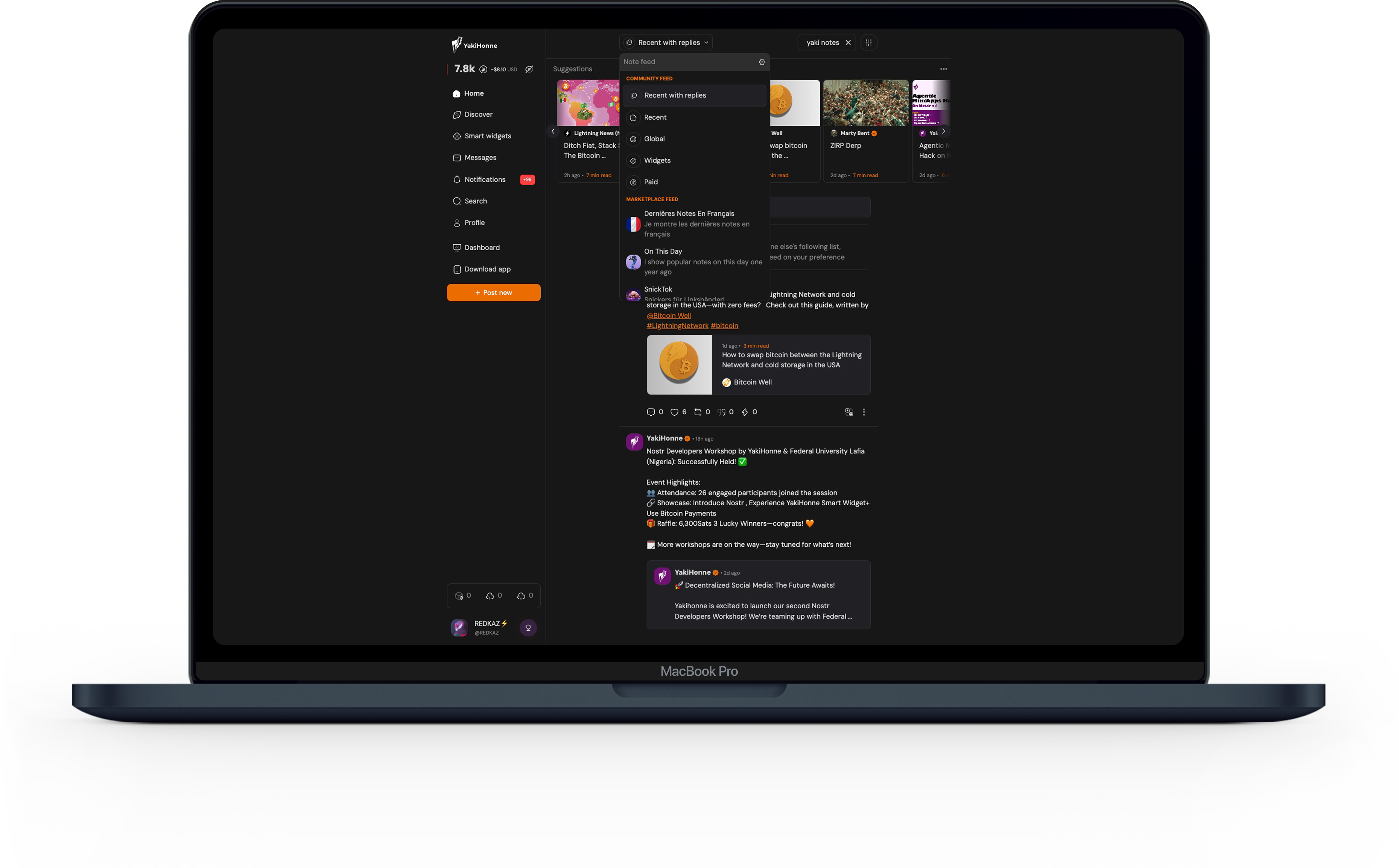Show previous suggestions with left arrow
1399x868 pixels.
(x=553, y=131)
